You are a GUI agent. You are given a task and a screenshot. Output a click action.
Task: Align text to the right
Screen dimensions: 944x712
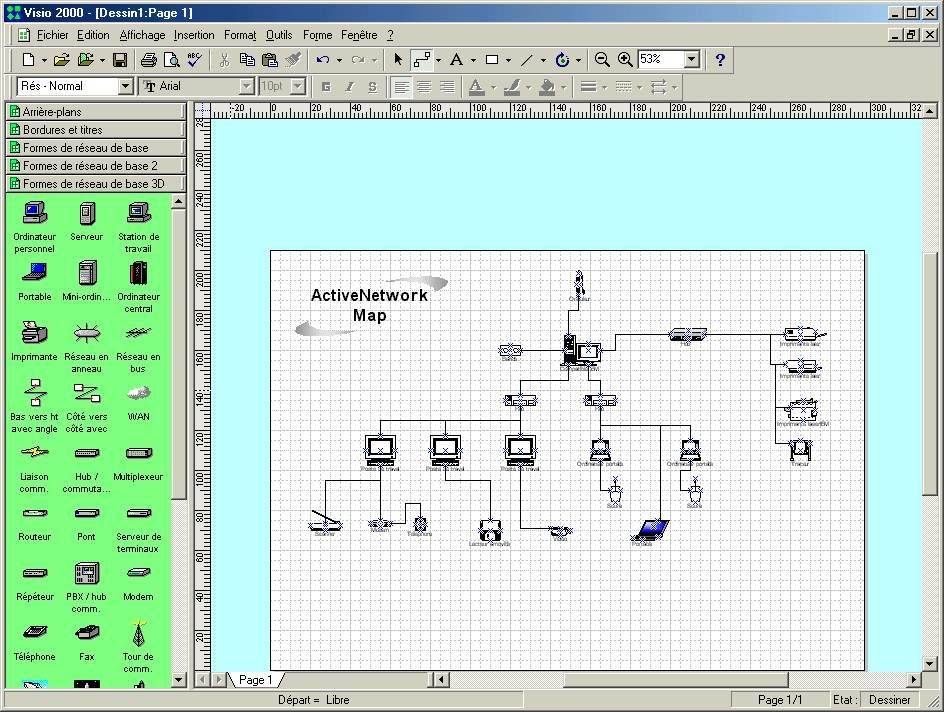click(x=447, y=87)
